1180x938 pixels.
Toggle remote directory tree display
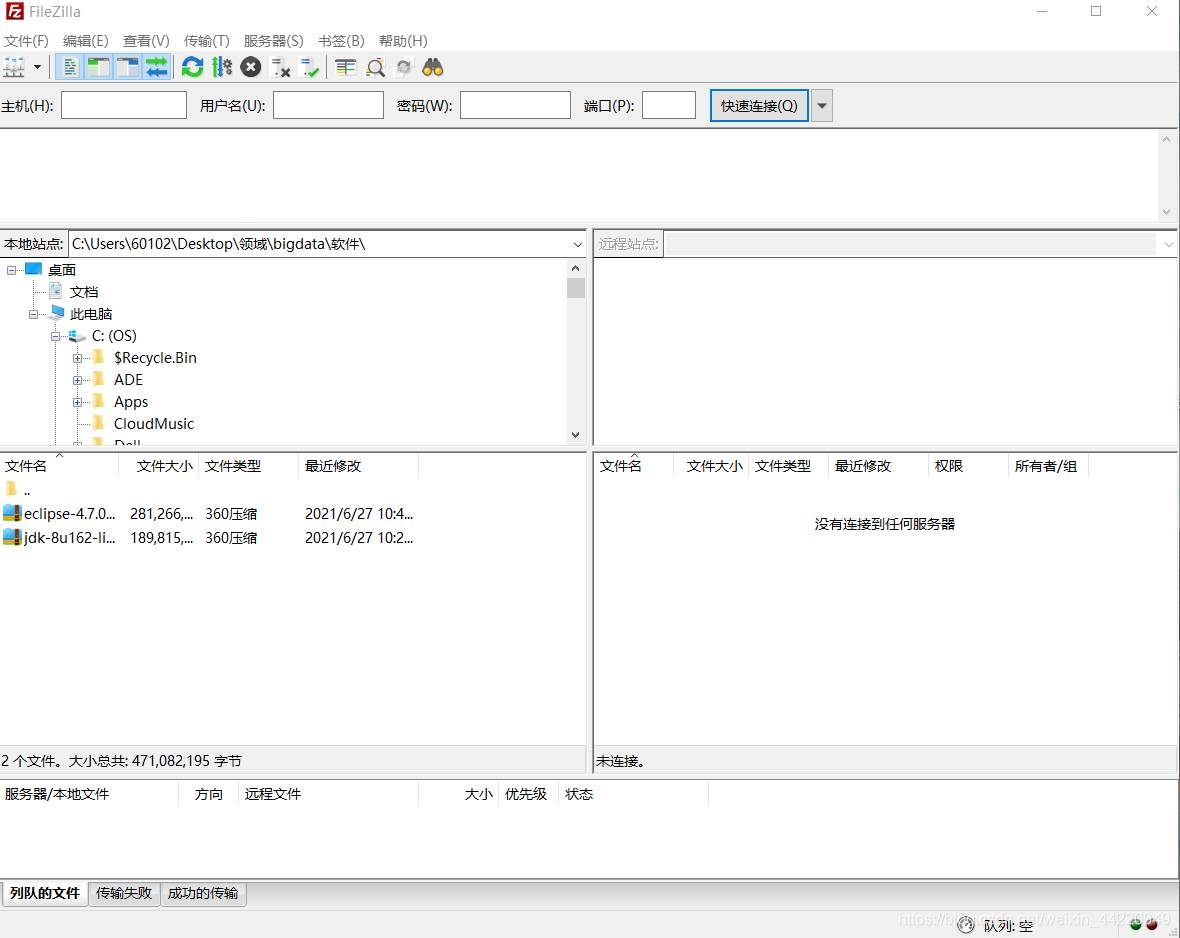(127, 68)
